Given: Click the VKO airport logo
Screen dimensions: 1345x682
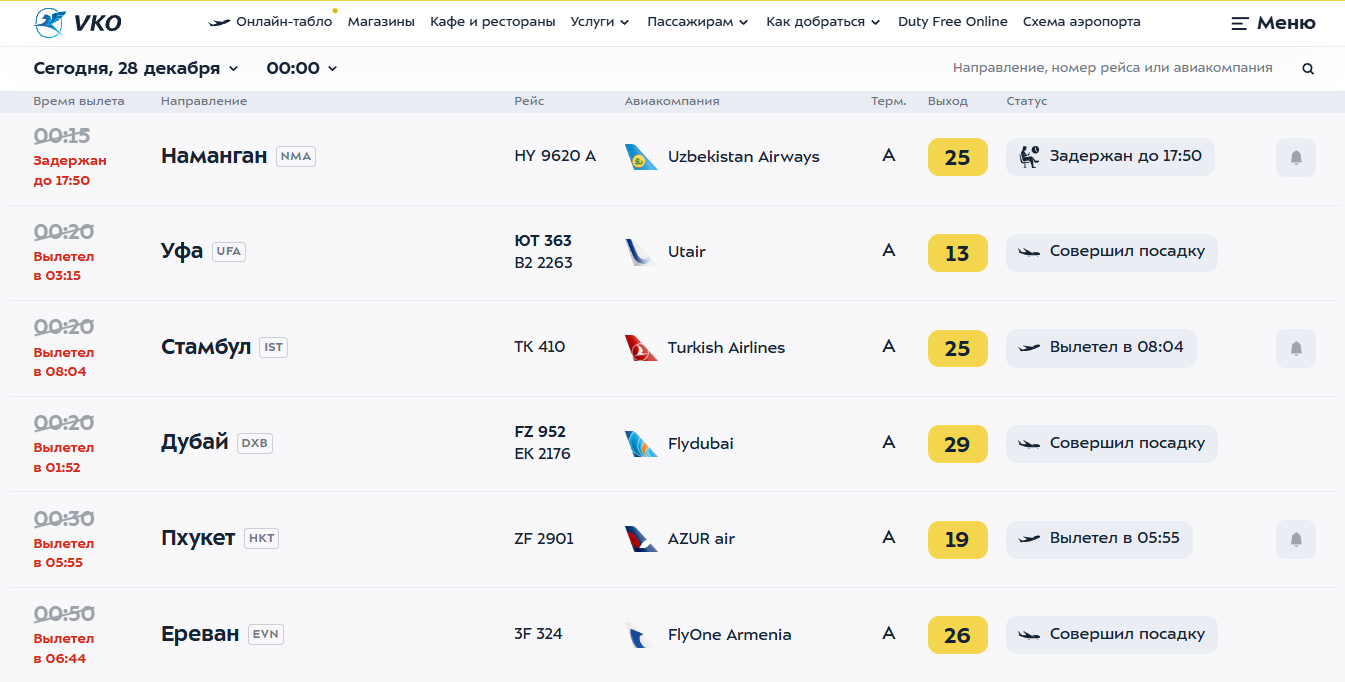Looking at the screenshot, I should [77, 22].
